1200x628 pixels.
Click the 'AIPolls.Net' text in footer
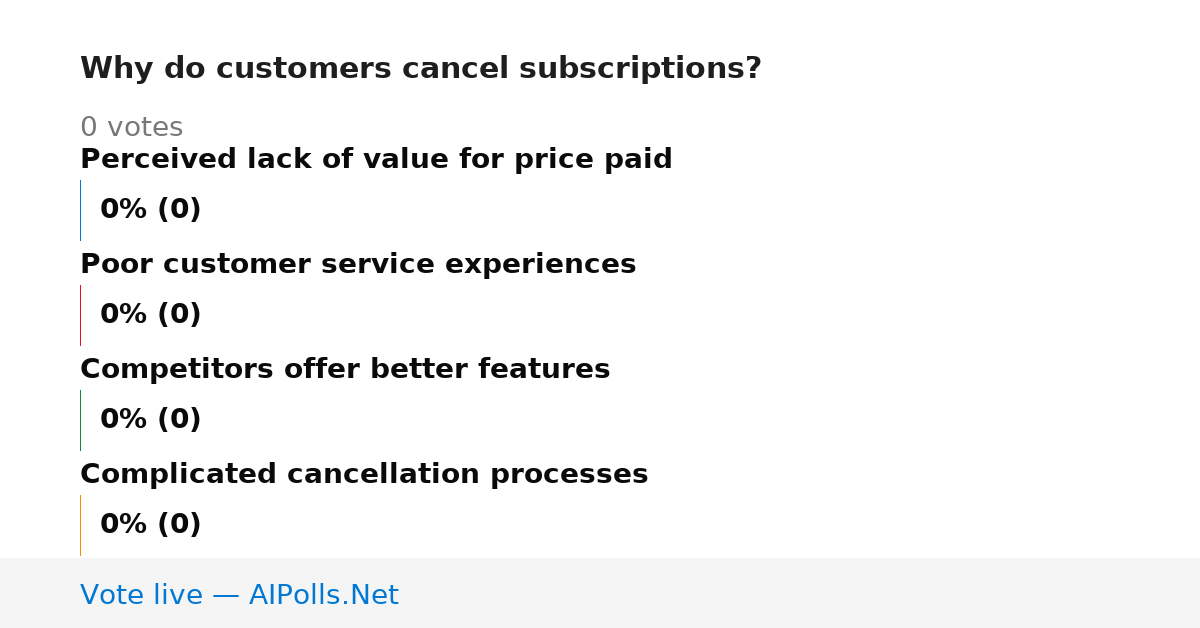[323, 595]
